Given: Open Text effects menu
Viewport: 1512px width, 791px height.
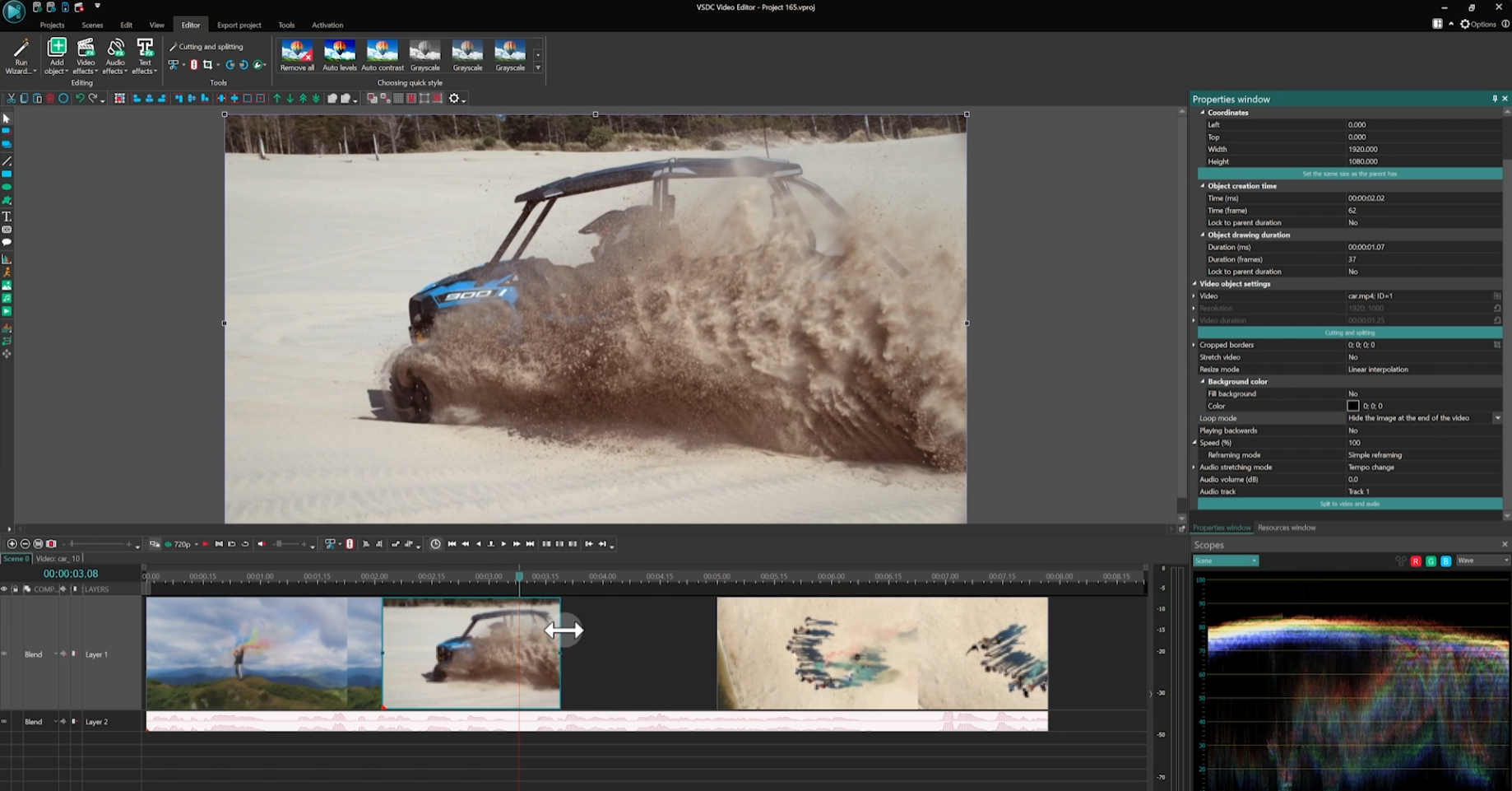Looking at the screenshot, I should pos(145,56).
